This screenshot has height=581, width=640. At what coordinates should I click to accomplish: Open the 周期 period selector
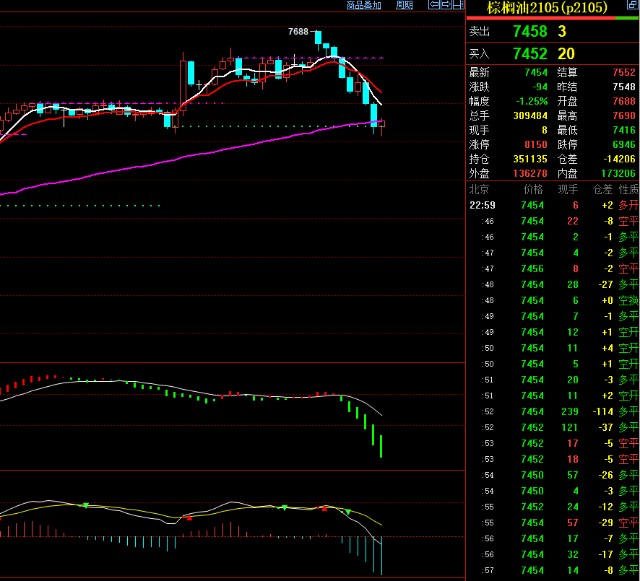click(x=403, y=5)
